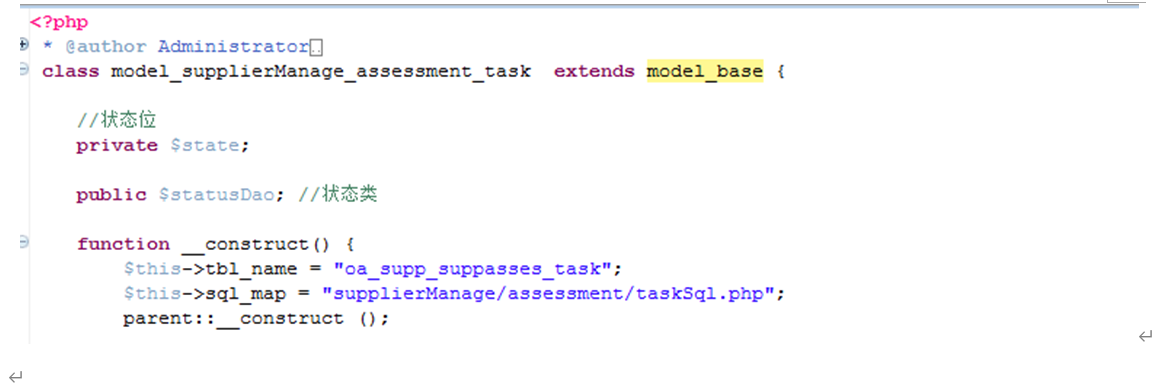The image size is (1157, 388).
Task: Click the private keyword
Action: pos(117,145)
